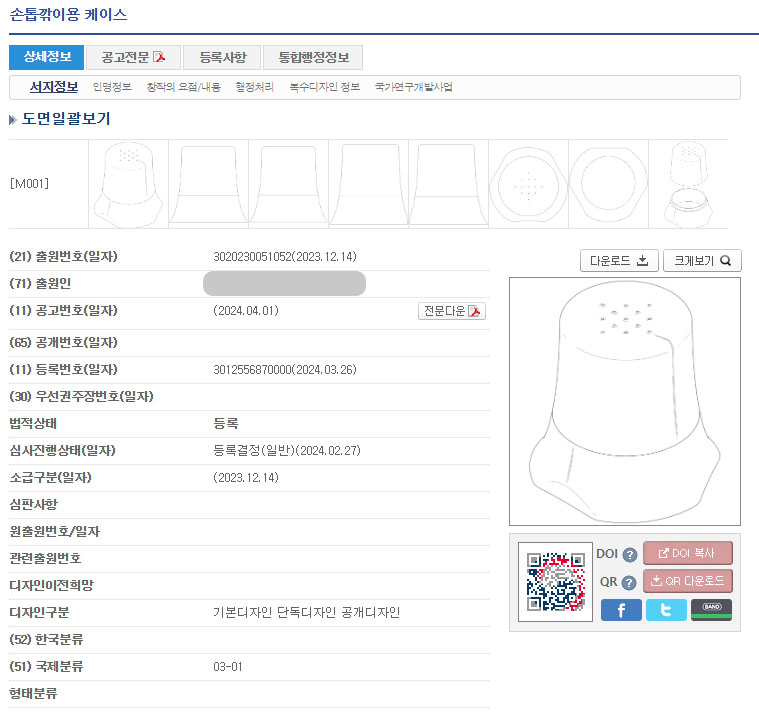Screen dimensions: 759x724
Task: Share the design on Facebook
Action: (x=621, y=609)
